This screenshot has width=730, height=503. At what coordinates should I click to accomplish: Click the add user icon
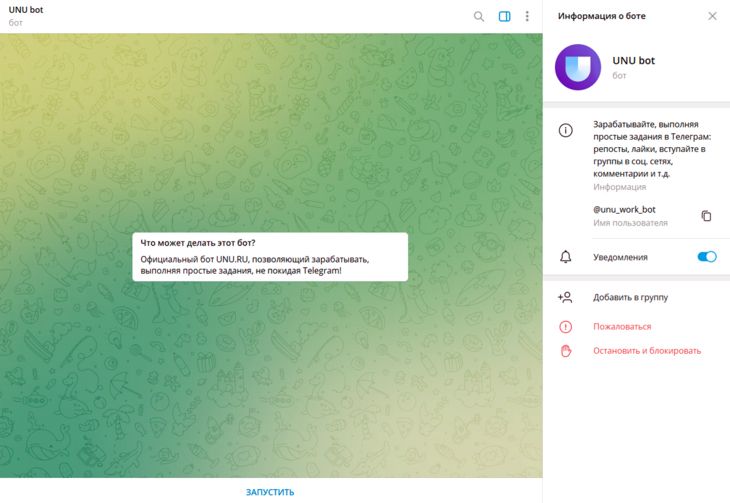[565, 297]
